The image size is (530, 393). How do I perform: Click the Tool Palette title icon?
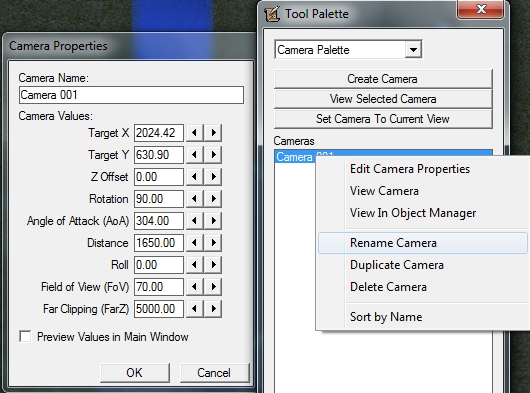(272, 14)
